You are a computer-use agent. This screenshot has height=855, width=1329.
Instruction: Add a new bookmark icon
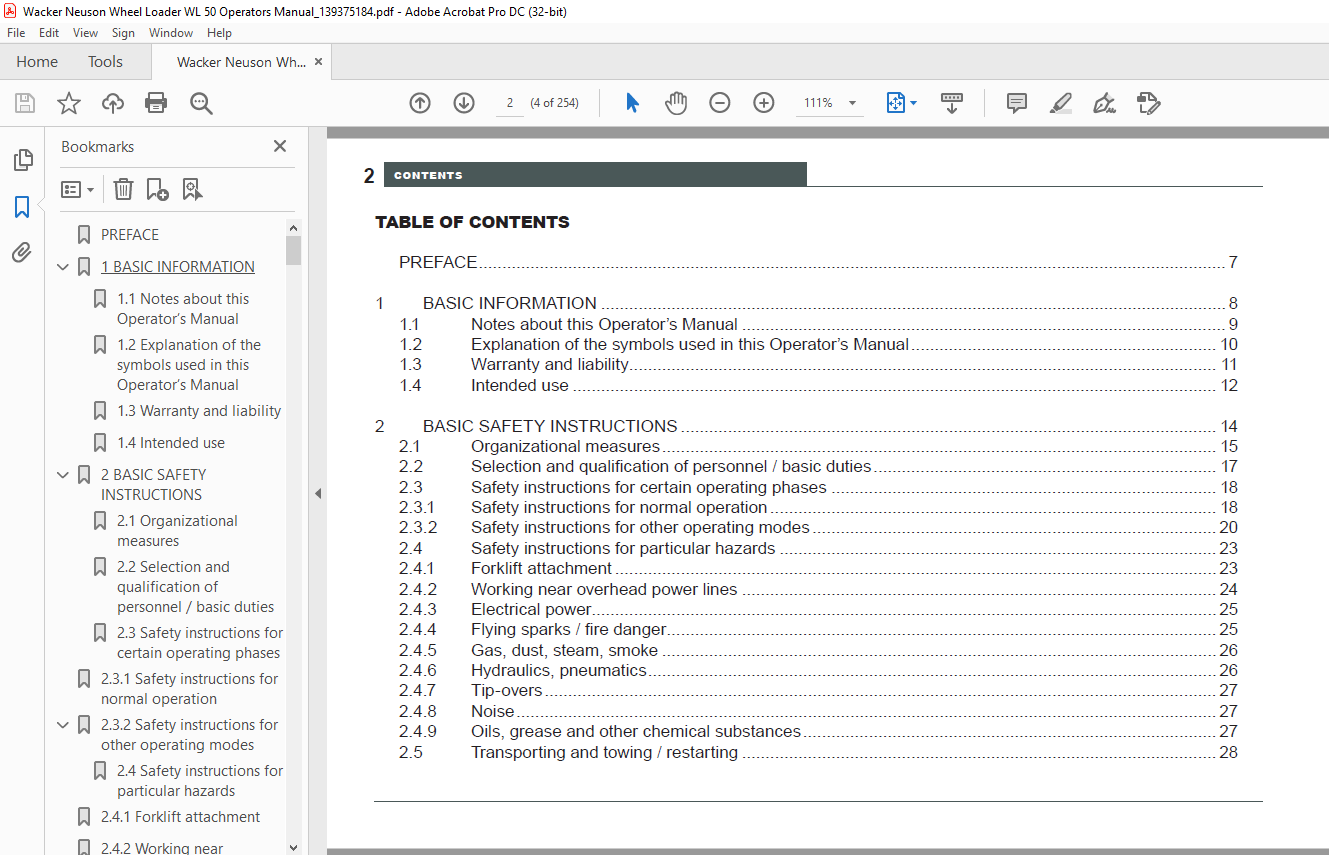point(157,189)
